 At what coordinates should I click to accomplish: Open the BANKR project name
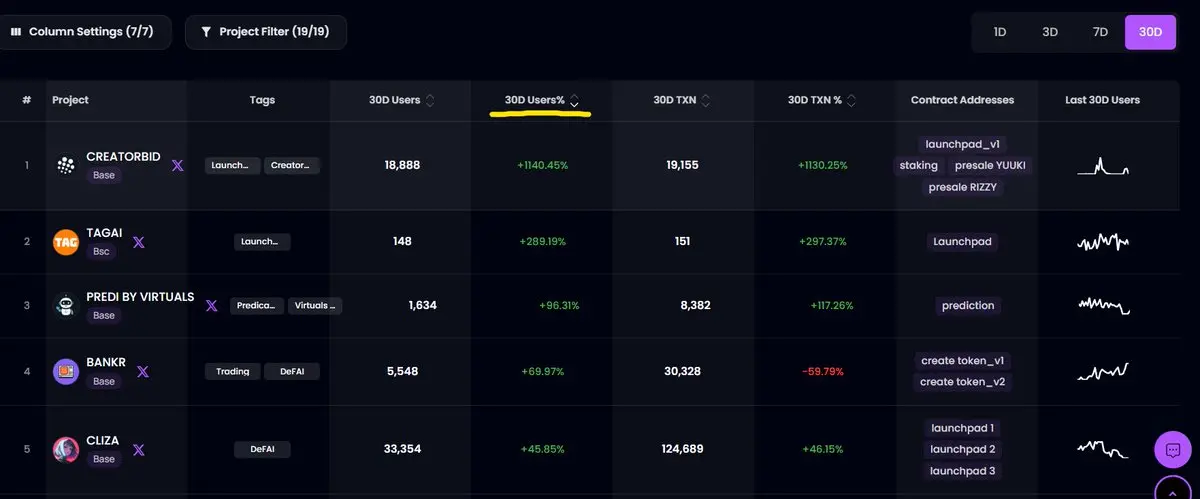coord(106,362)
